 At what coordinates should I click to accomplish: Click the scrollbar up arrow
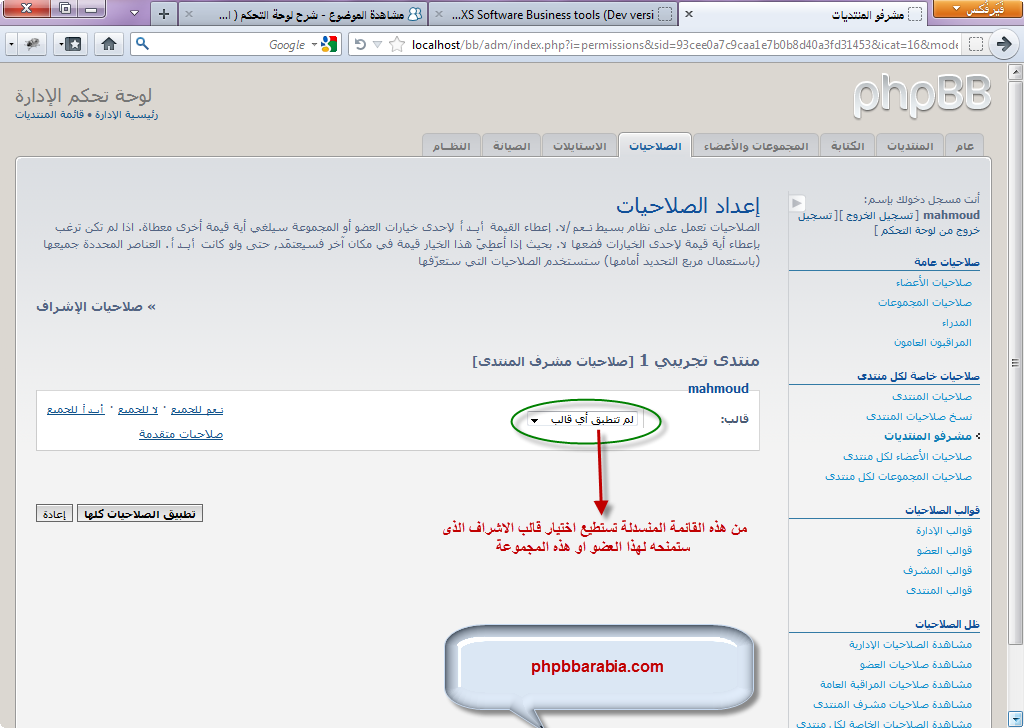1015,72
